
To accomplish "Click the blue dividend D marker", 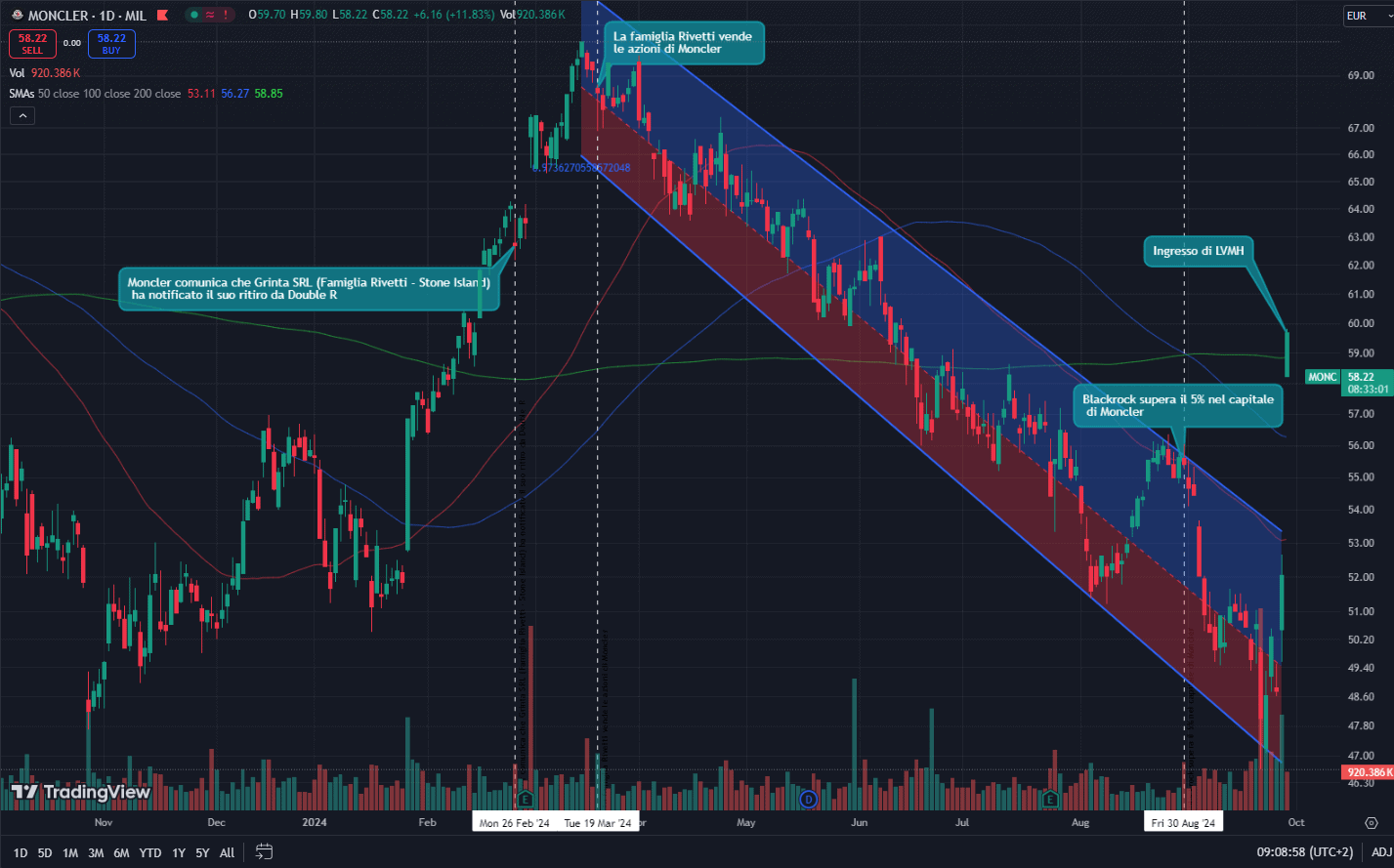I will [808, 800].
